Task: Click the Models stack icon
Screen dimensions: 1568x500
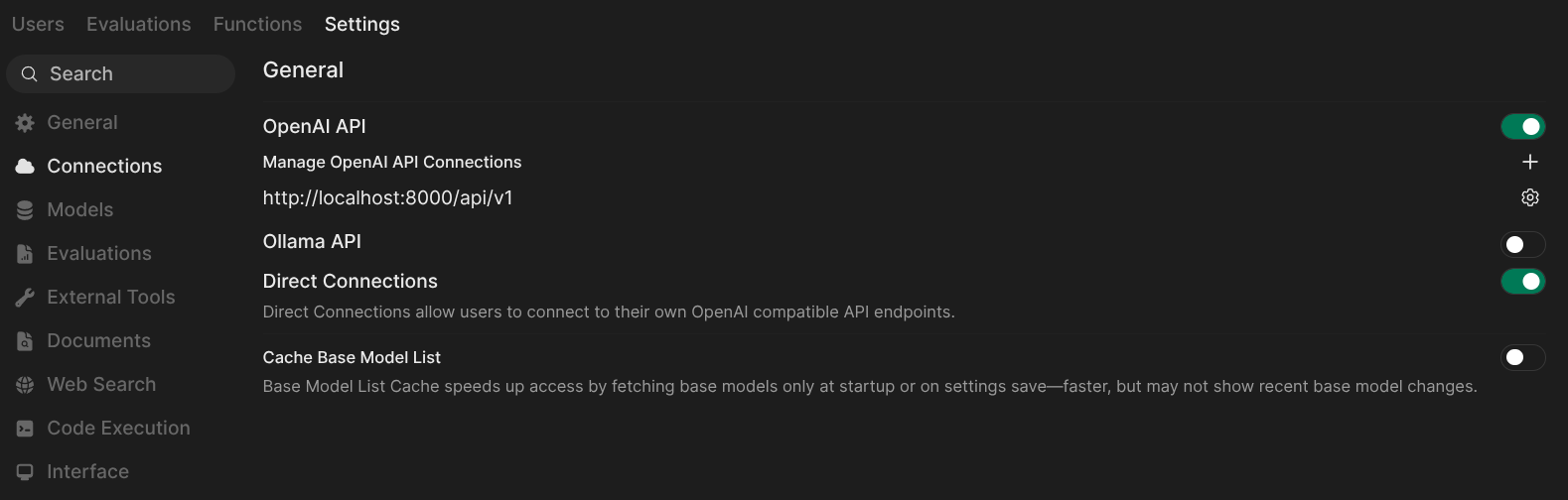Action: coord(25,210)
